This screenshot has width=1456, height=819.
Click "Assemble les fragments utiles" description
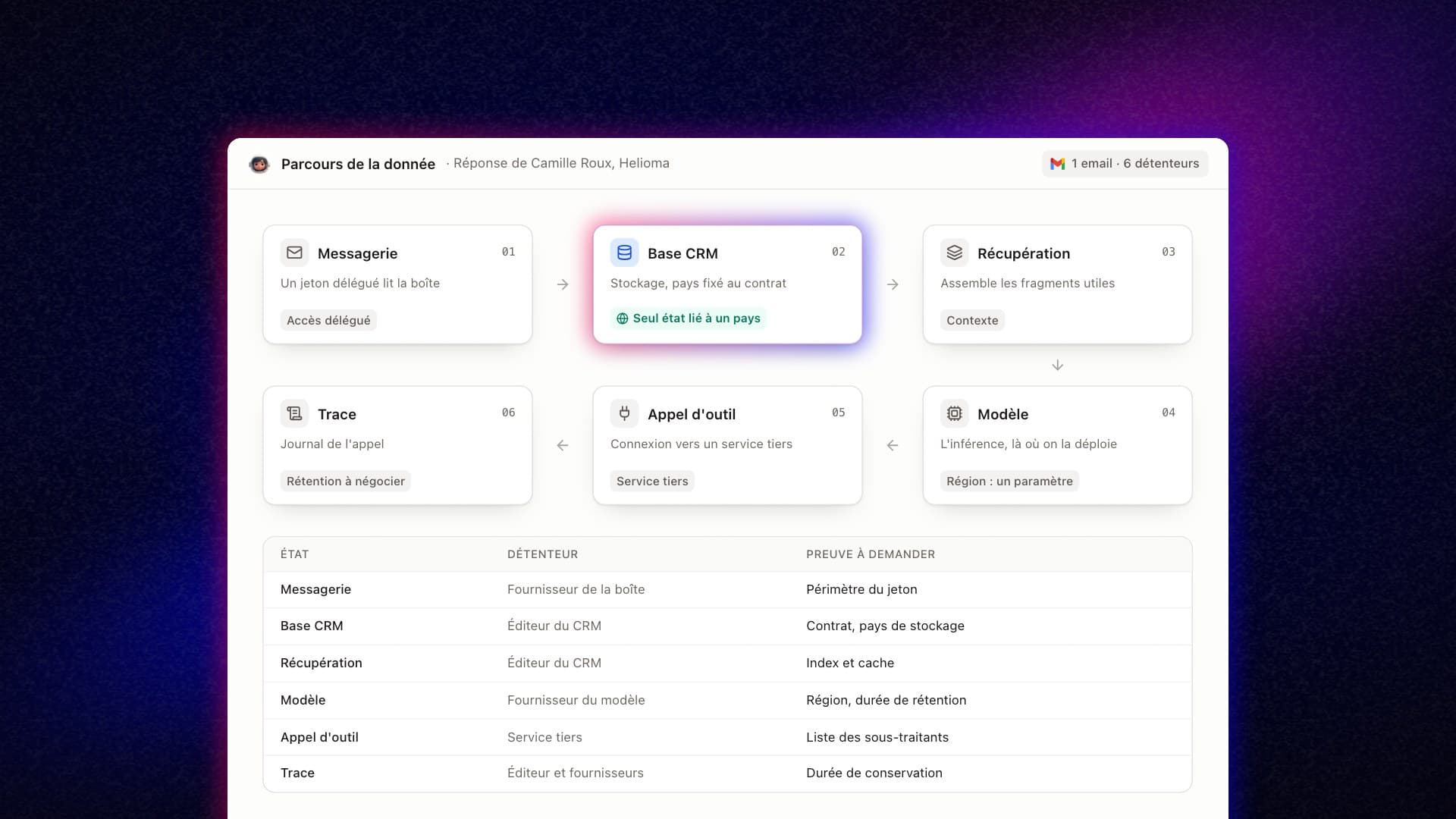pyautogui.click(x=1028, y=283)
